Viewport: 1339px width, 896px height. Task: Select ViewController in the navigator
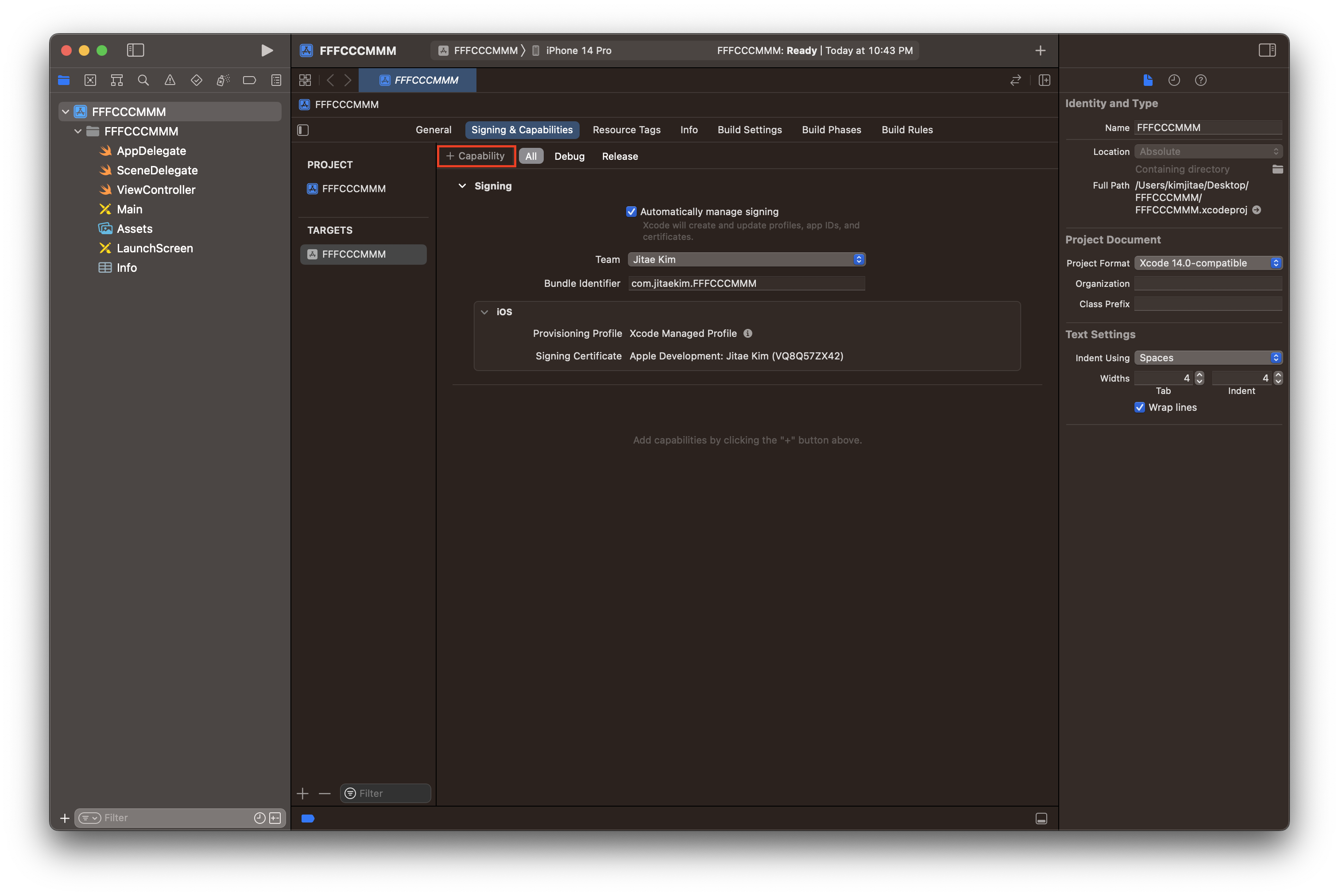coord(155,190)
